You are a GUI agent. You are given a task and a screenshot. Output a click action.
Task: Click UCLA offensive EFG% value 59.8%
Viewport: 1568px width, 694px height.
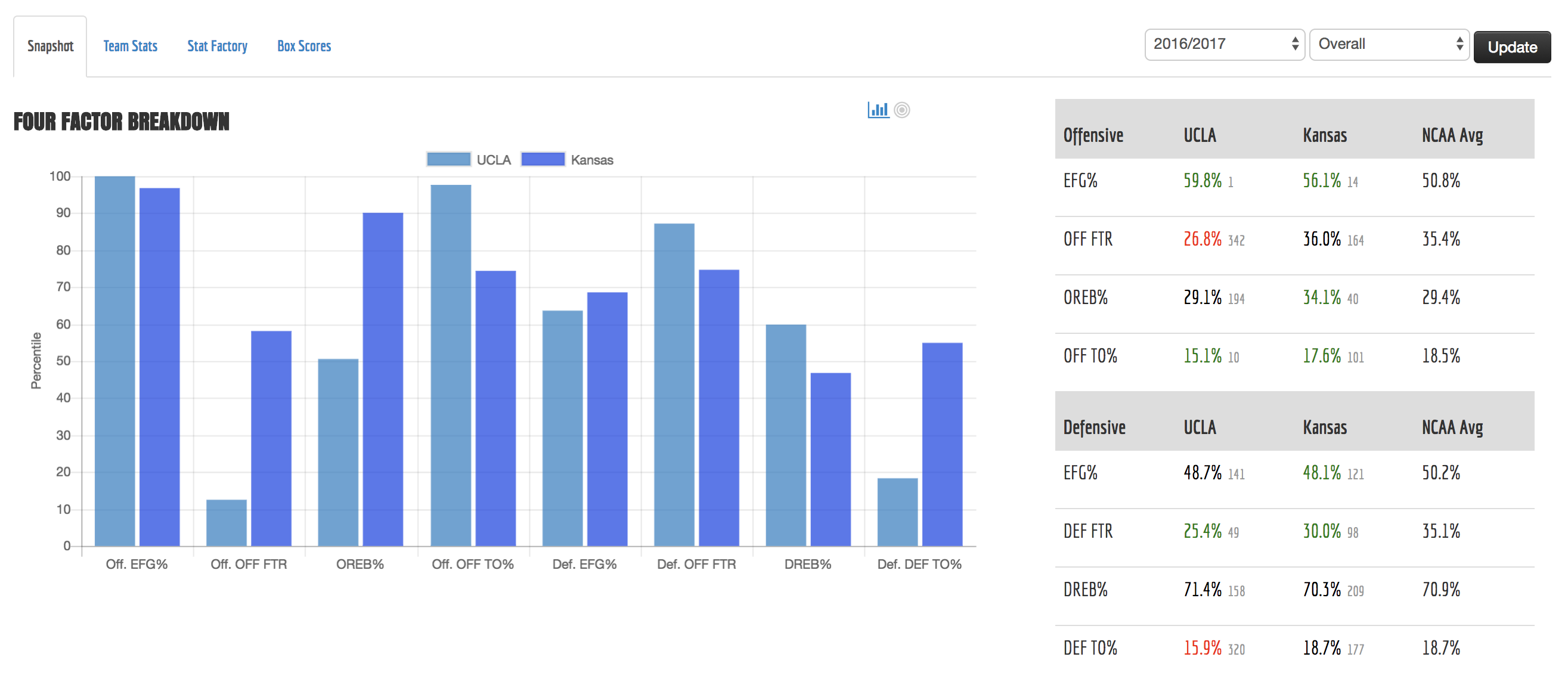1202,181
